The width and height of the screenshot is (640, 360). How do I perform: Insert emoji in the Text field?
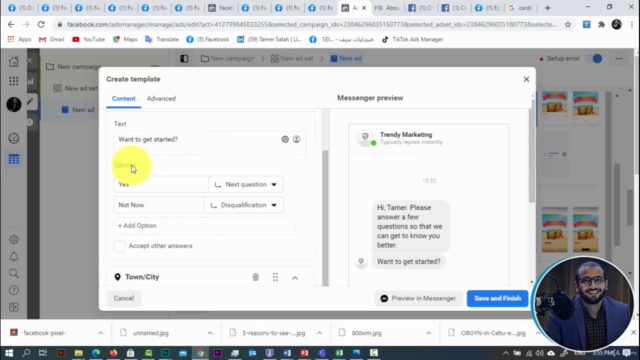coord(285,139)
